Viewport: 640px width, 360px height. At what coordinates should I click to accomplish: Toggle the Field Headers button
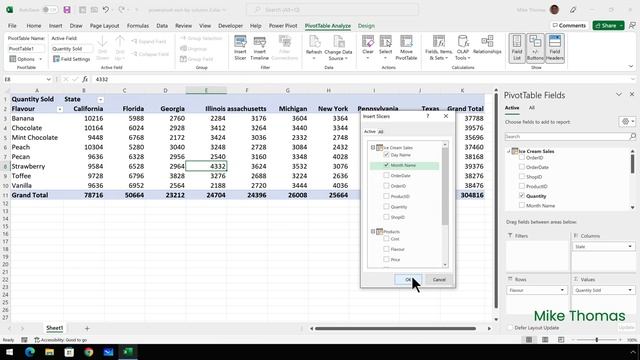(555, 48)
